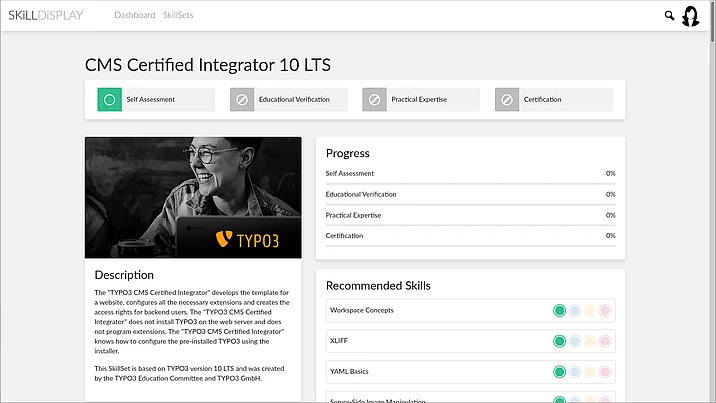Image resolution: width=716 pixels, height=403 pixels.
Task: Click the Certification progress bar
Action: tap(470, 246)
